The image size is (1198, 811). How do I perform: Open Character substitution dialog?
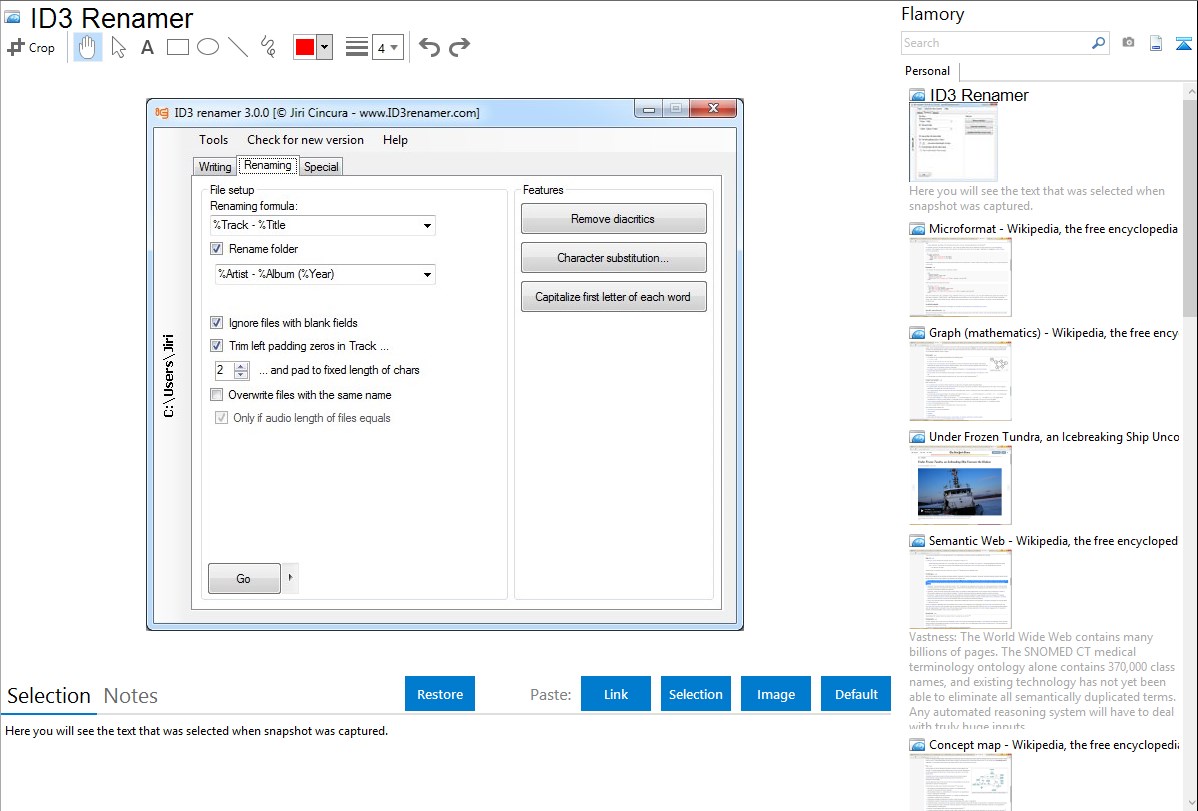614,258
